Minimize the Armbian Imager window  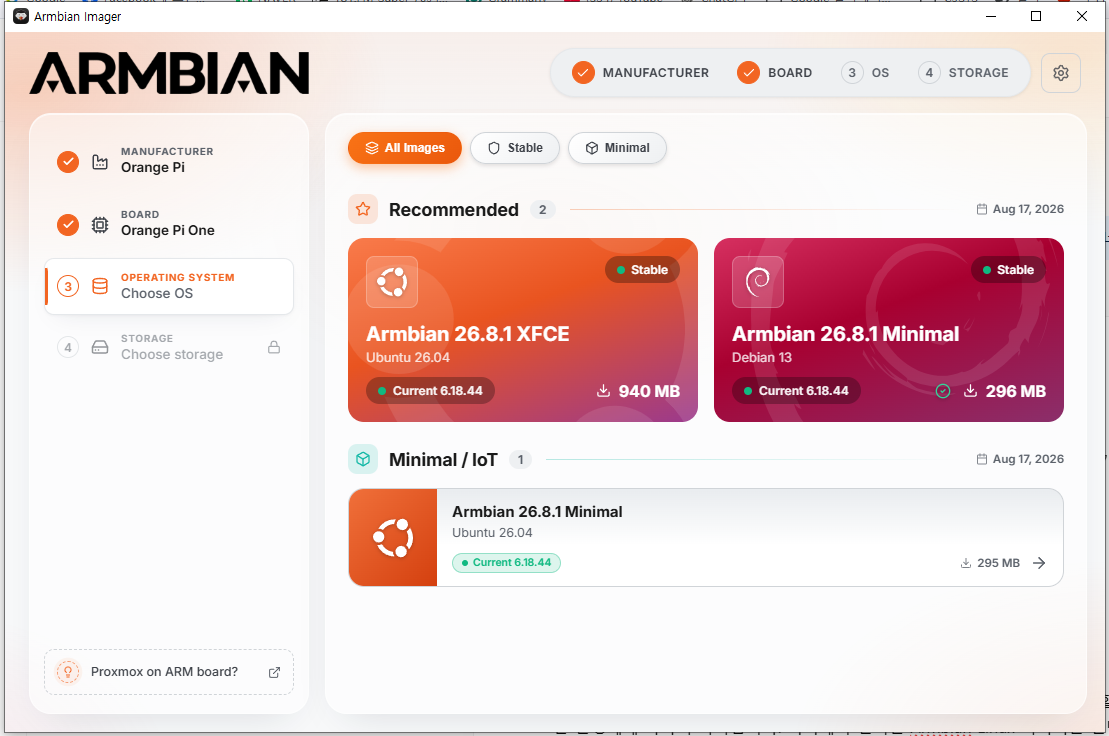coord(991,16)
